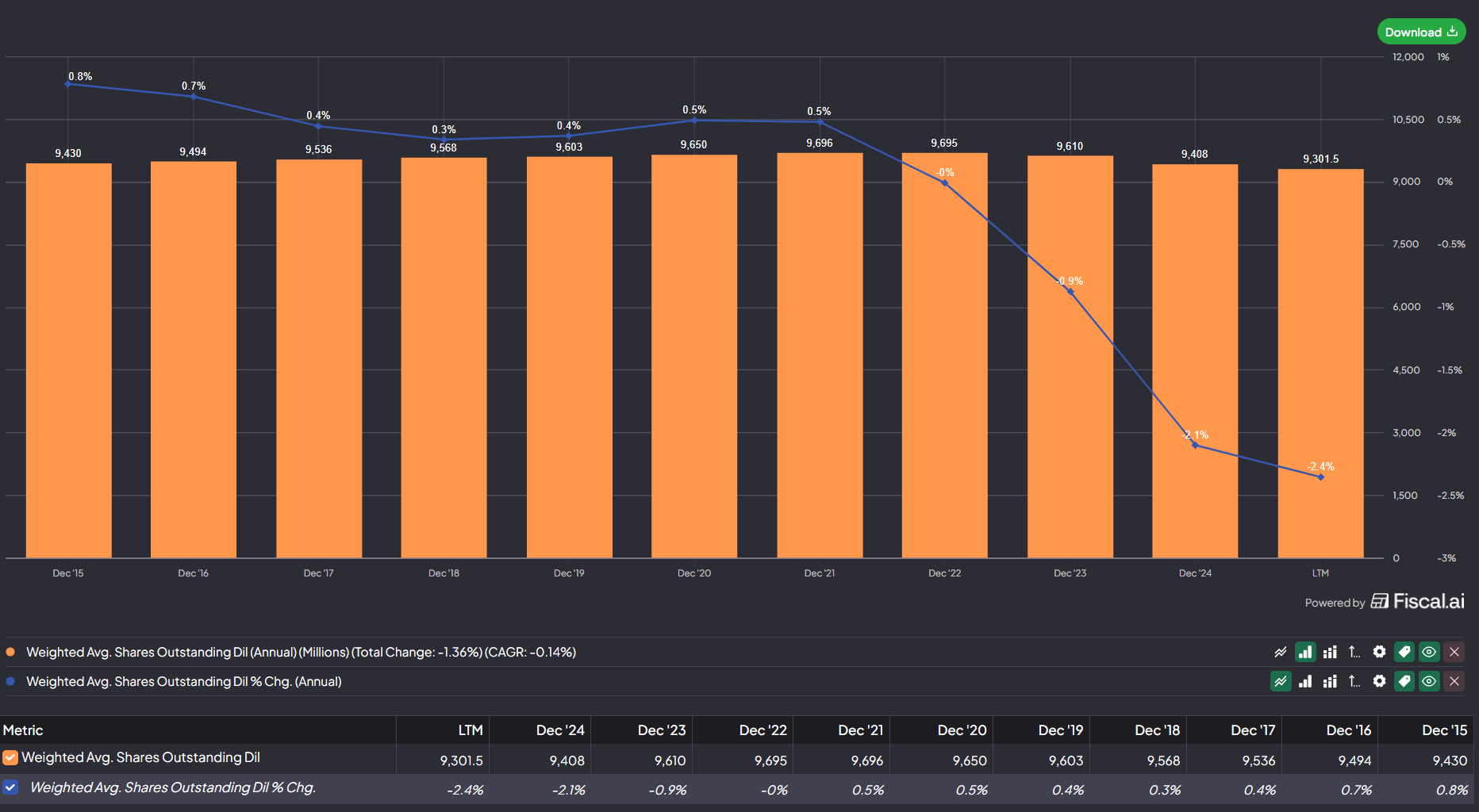Switch Shares Outstanding Dil (Annual) series to line chart
Image resolution: width=1479 pixels, height=812 pixels.
[1281, 652]
